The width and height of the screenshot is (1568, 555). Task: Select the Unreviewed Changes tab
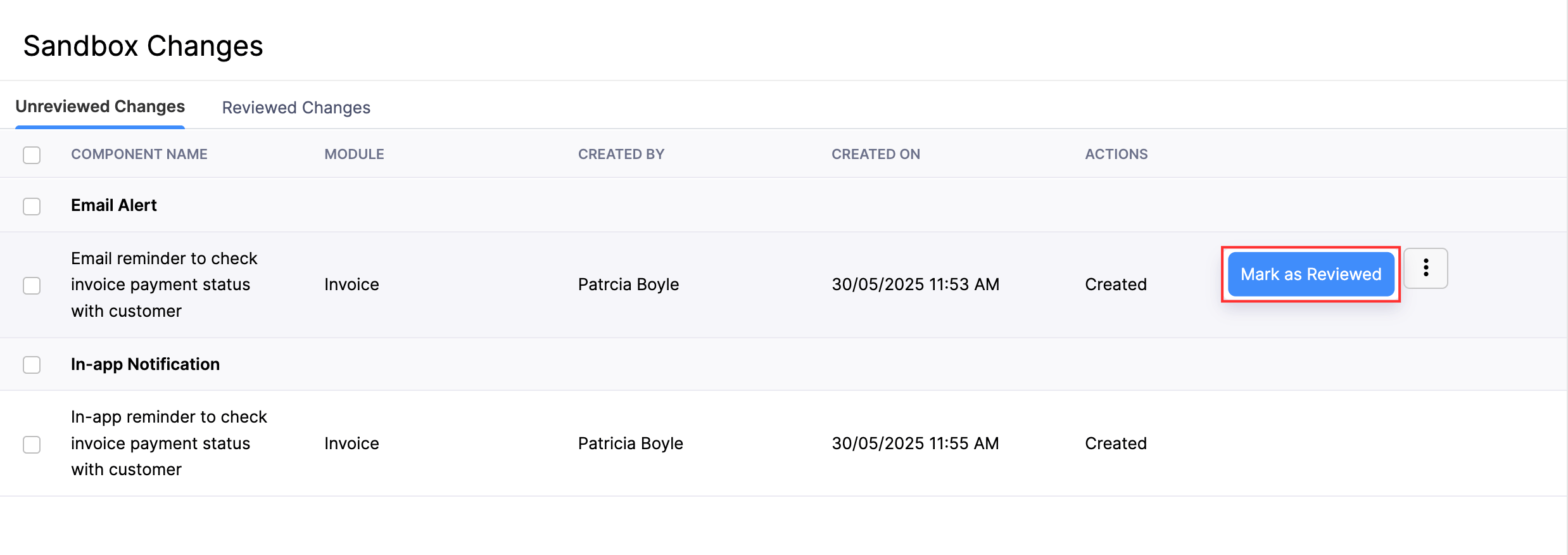click(99, 106)
